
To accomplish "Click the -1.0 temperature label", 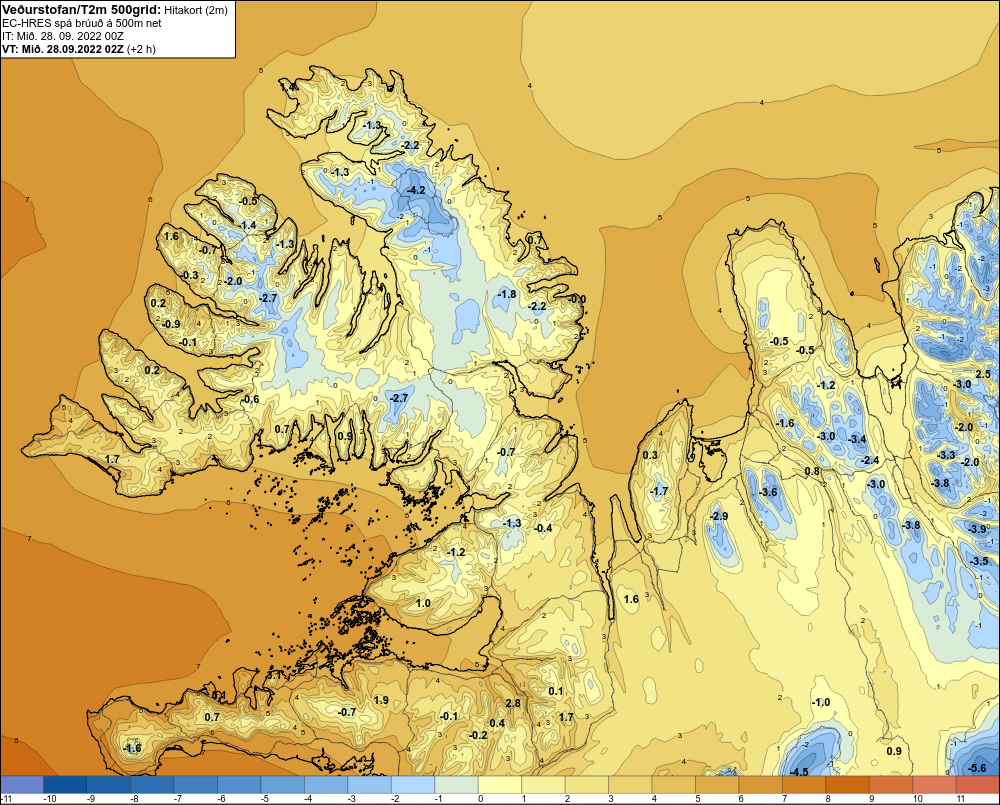I will [821, 702].
